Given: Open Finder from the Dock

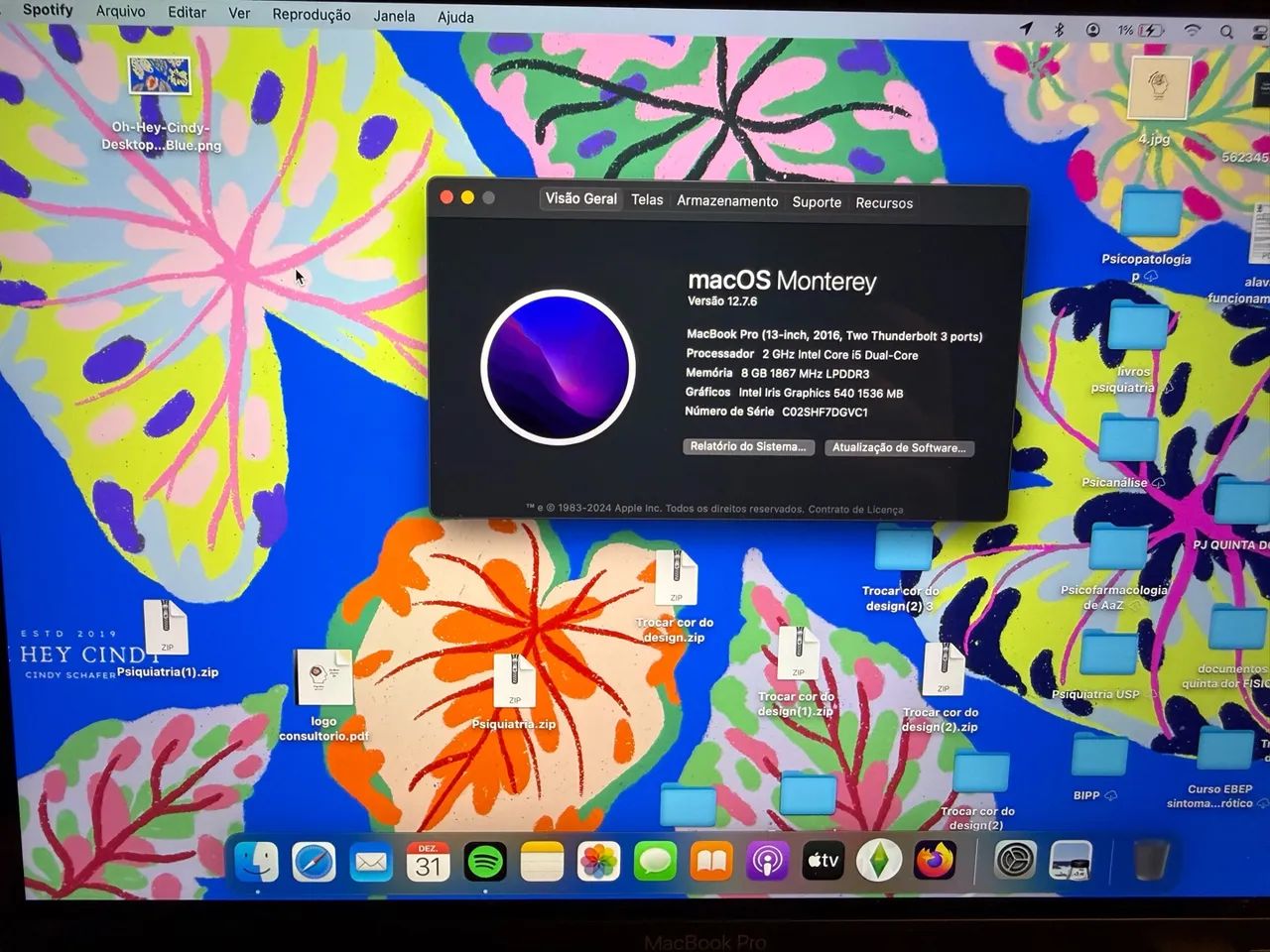Looking at the screenshot, I should [256, 861].
